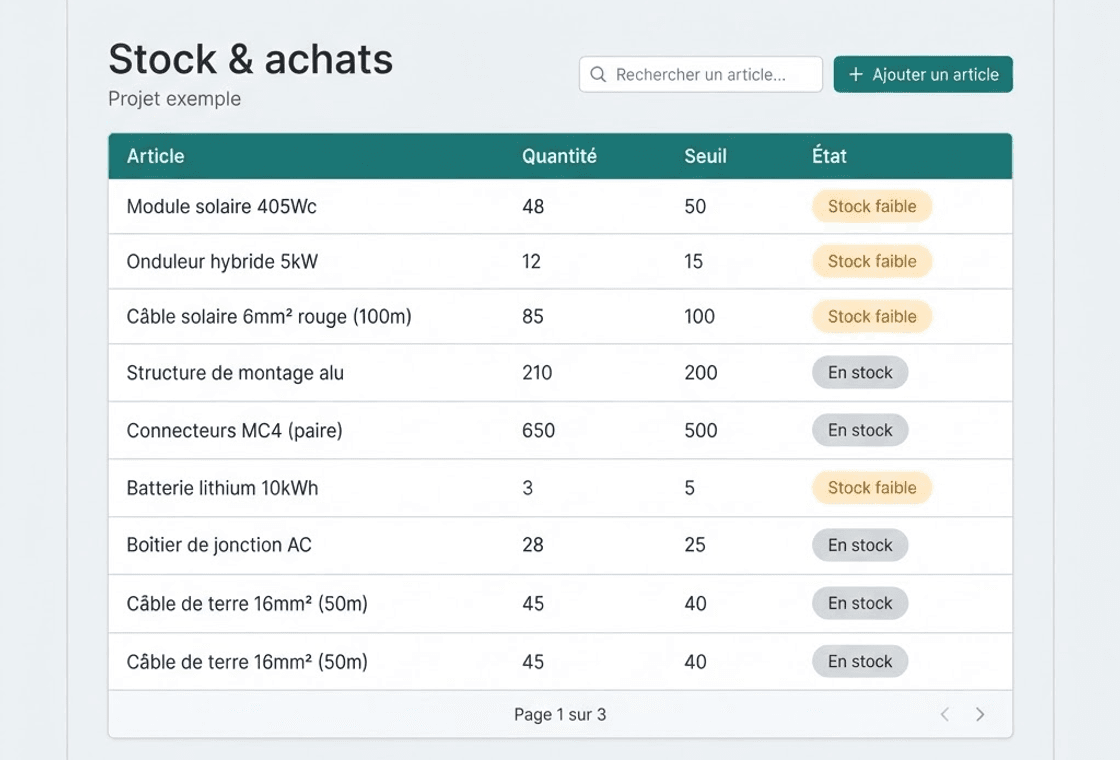The width and height of the screenshot is (1120, 760).
Task: Click threshold "5" of Batterie lithium
Action: [689, 488]
